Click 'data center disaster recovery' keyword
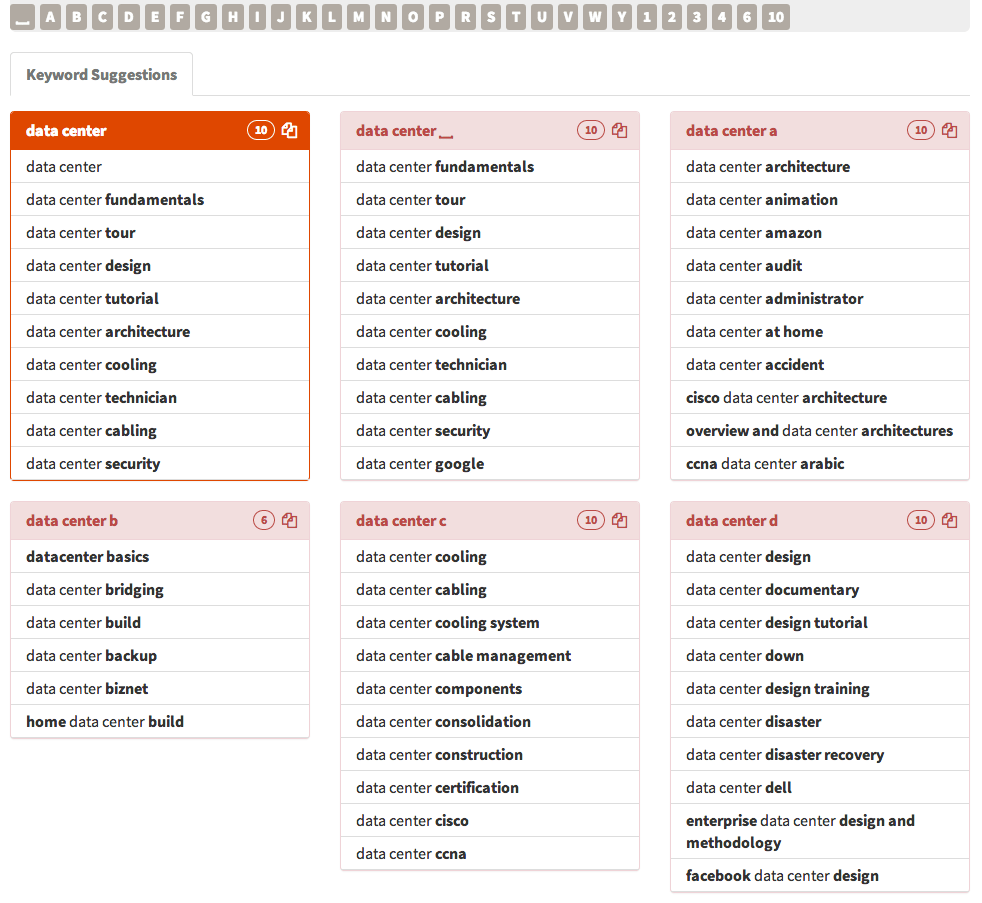Image resolution: width=982 pixels, height=903 pixels. 820,755
